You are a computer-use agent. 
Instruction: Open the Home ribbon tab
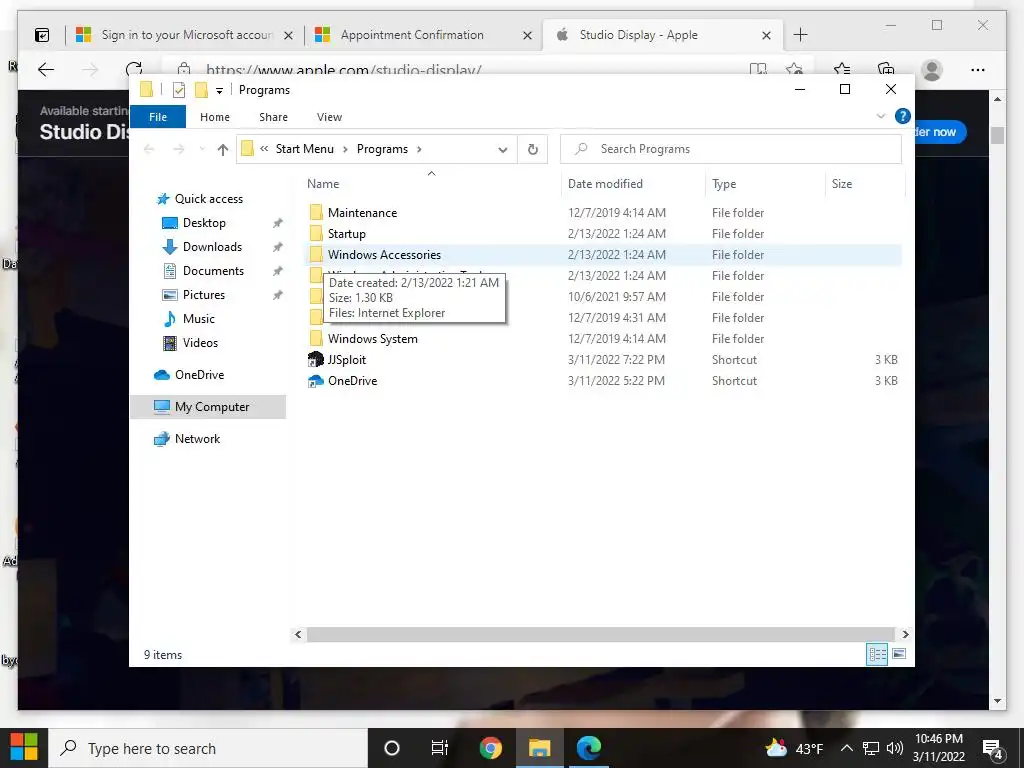point(215,117)
